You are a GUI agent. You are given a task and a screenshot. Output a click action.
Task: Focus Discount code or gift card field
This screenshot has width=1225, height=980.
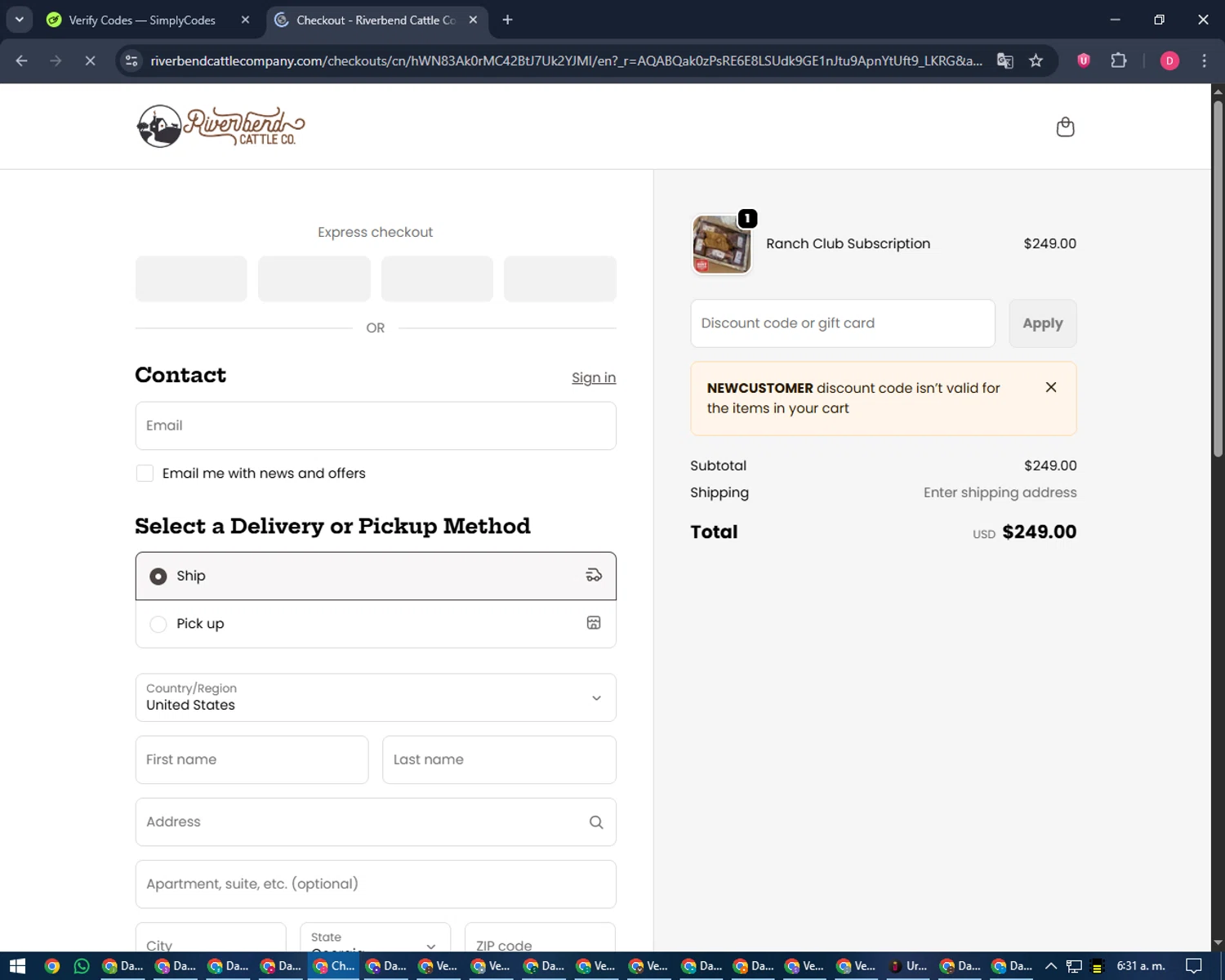pos(843,323)
